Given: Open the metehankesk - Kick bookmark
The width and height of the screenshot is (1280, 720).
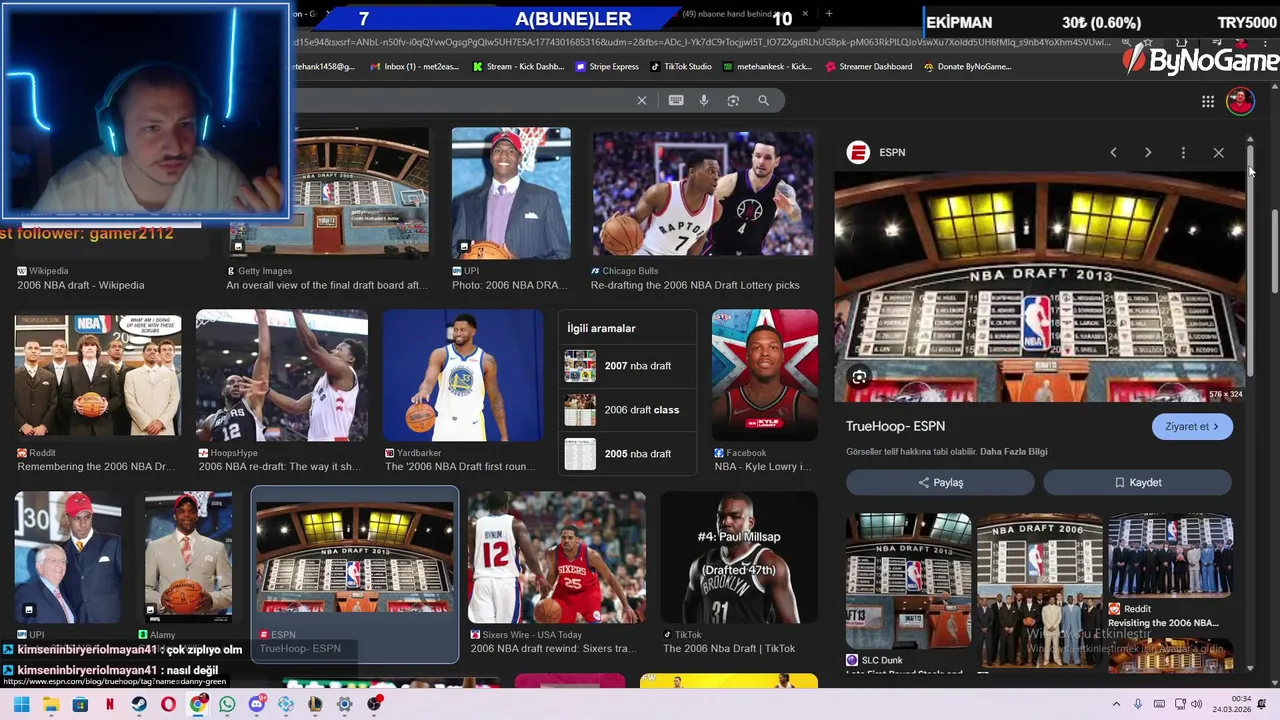Looking at the screenshot, I should 767,67.
